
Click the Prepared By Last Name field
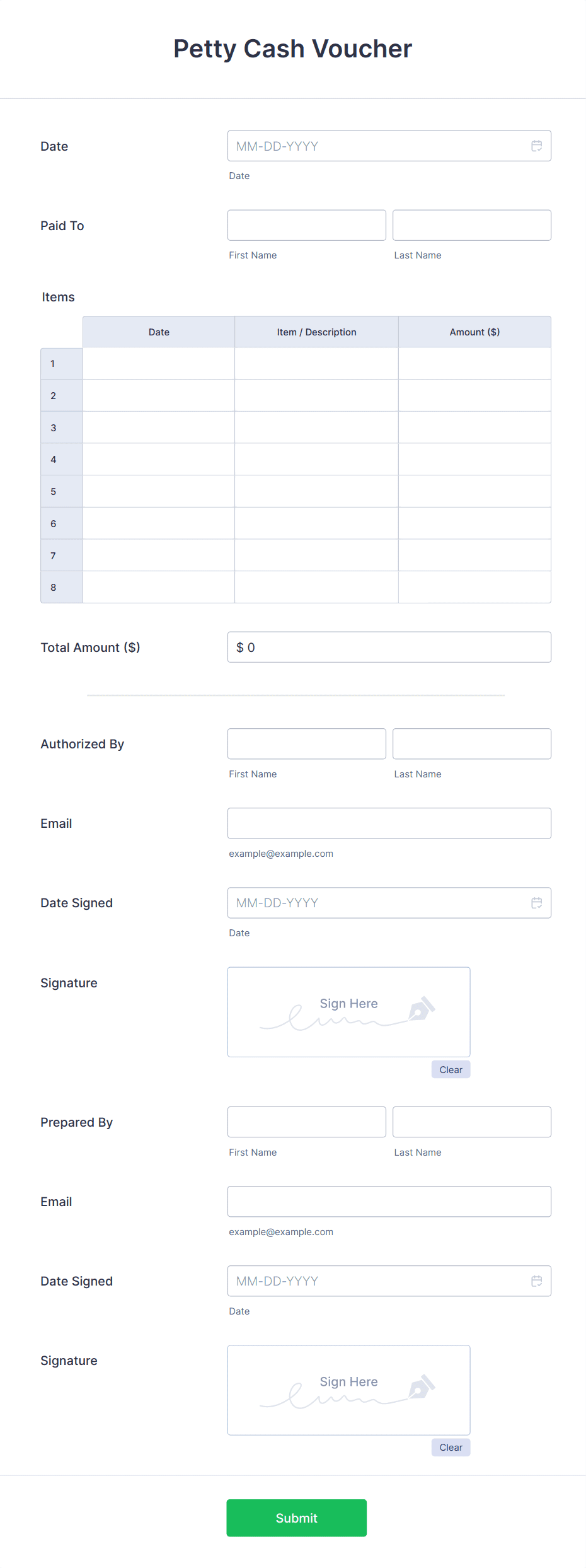(471, 1122)
